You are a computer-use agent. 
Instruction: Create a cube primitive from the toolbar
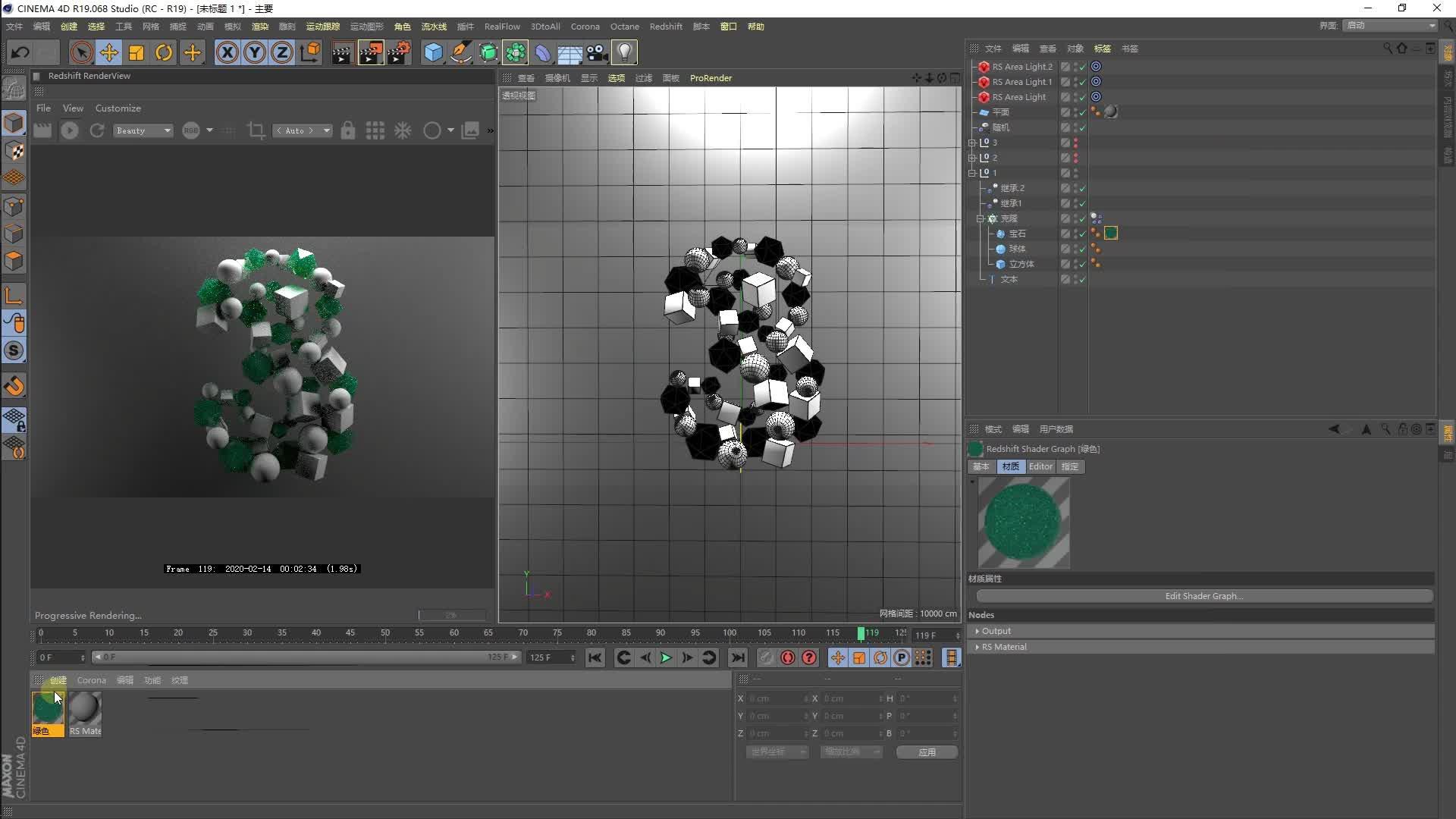pos(433,52)
